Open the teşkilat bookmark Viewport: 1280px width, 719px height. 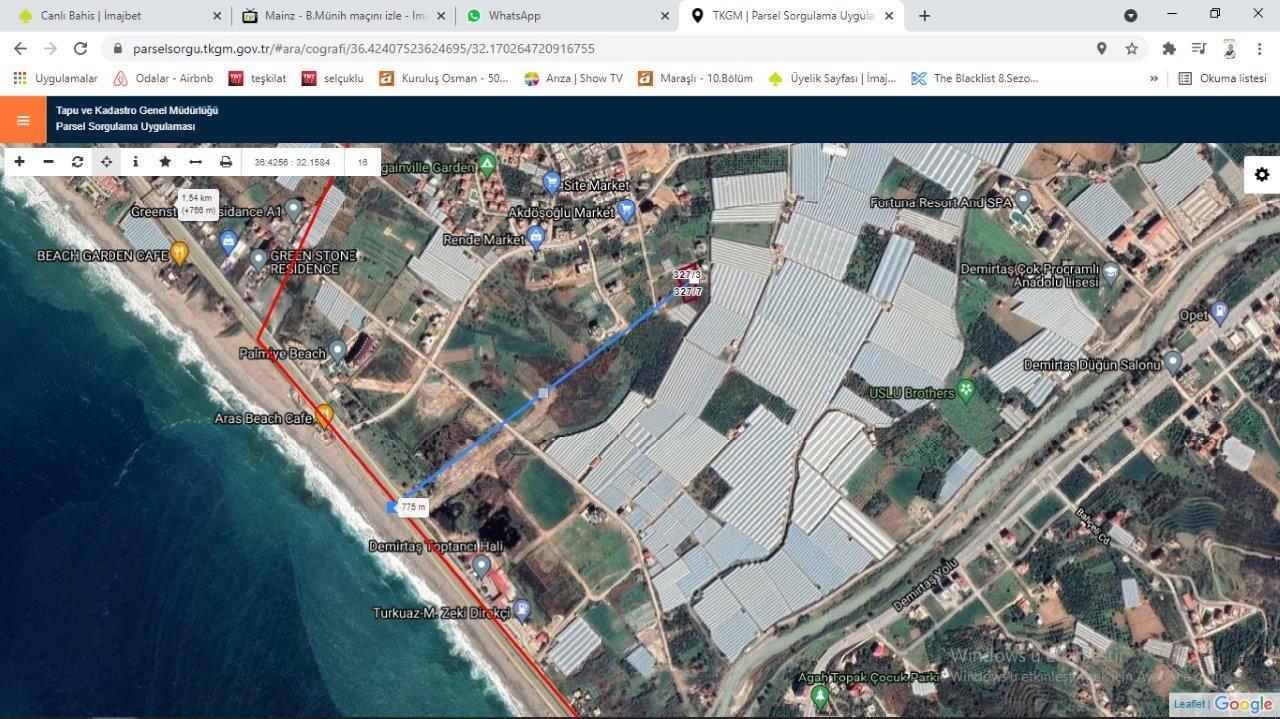pyautogui.click(x=258, y=78)
